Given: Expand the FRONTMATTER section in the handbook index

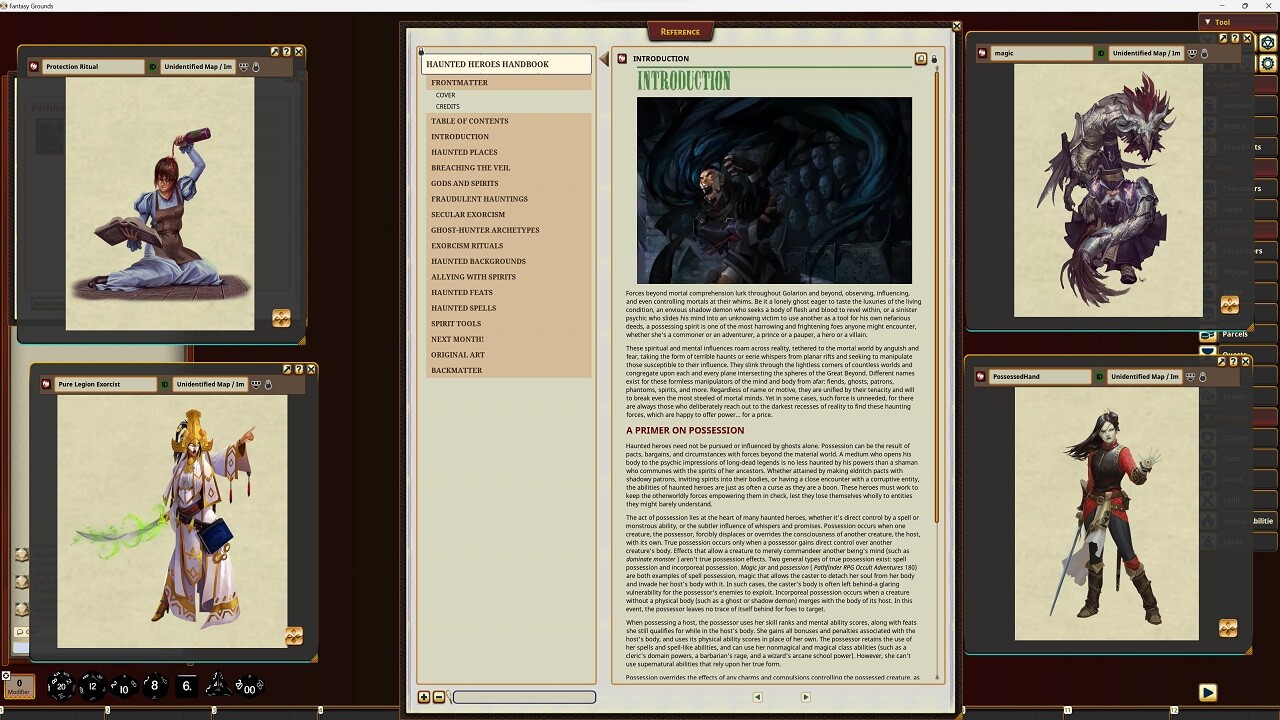Looking at the screenshot, I should (x=460, y=81).
